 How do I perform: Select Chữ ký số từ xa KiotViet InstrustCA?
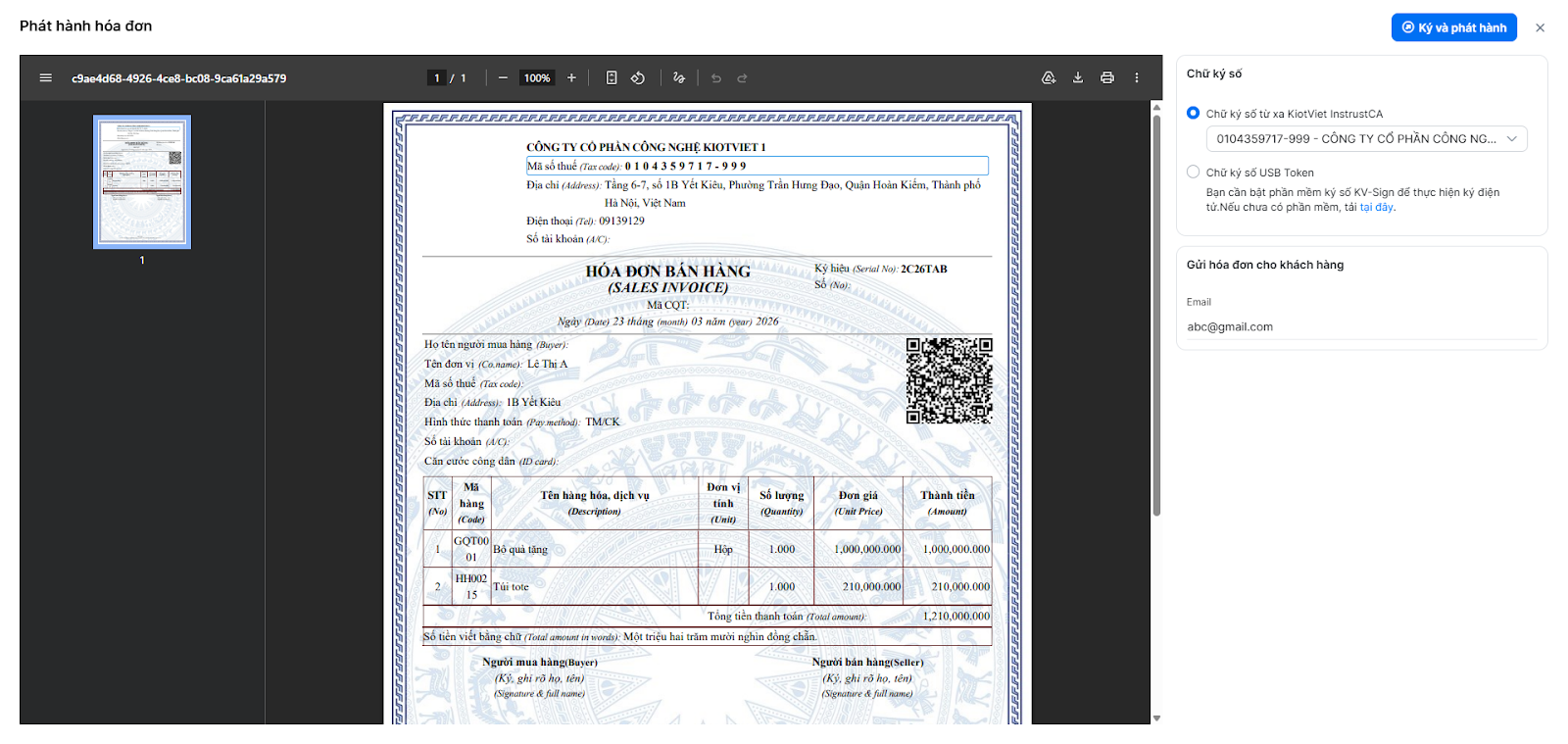pyautogui.click(x=1193, y=113)
